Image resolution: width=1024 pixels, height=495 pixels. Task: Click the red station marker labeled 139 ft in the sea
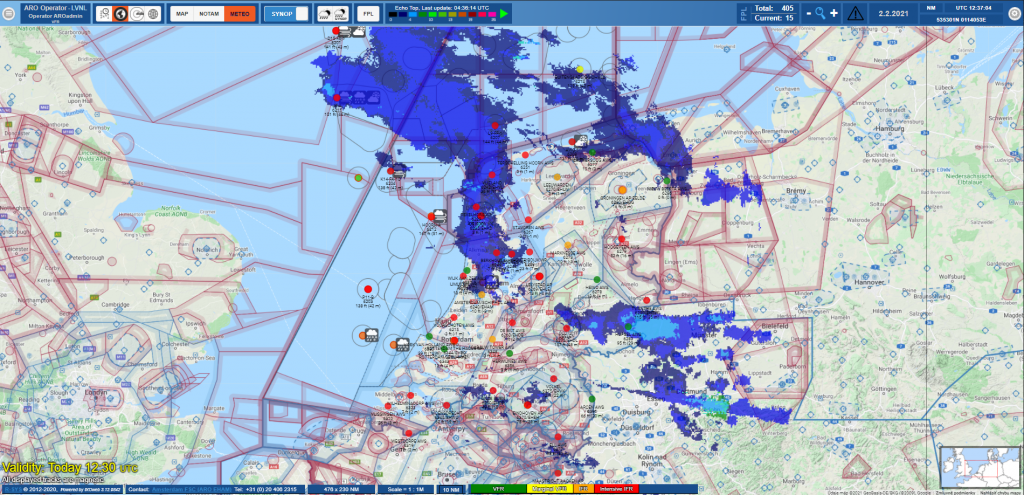coord(368,289)
